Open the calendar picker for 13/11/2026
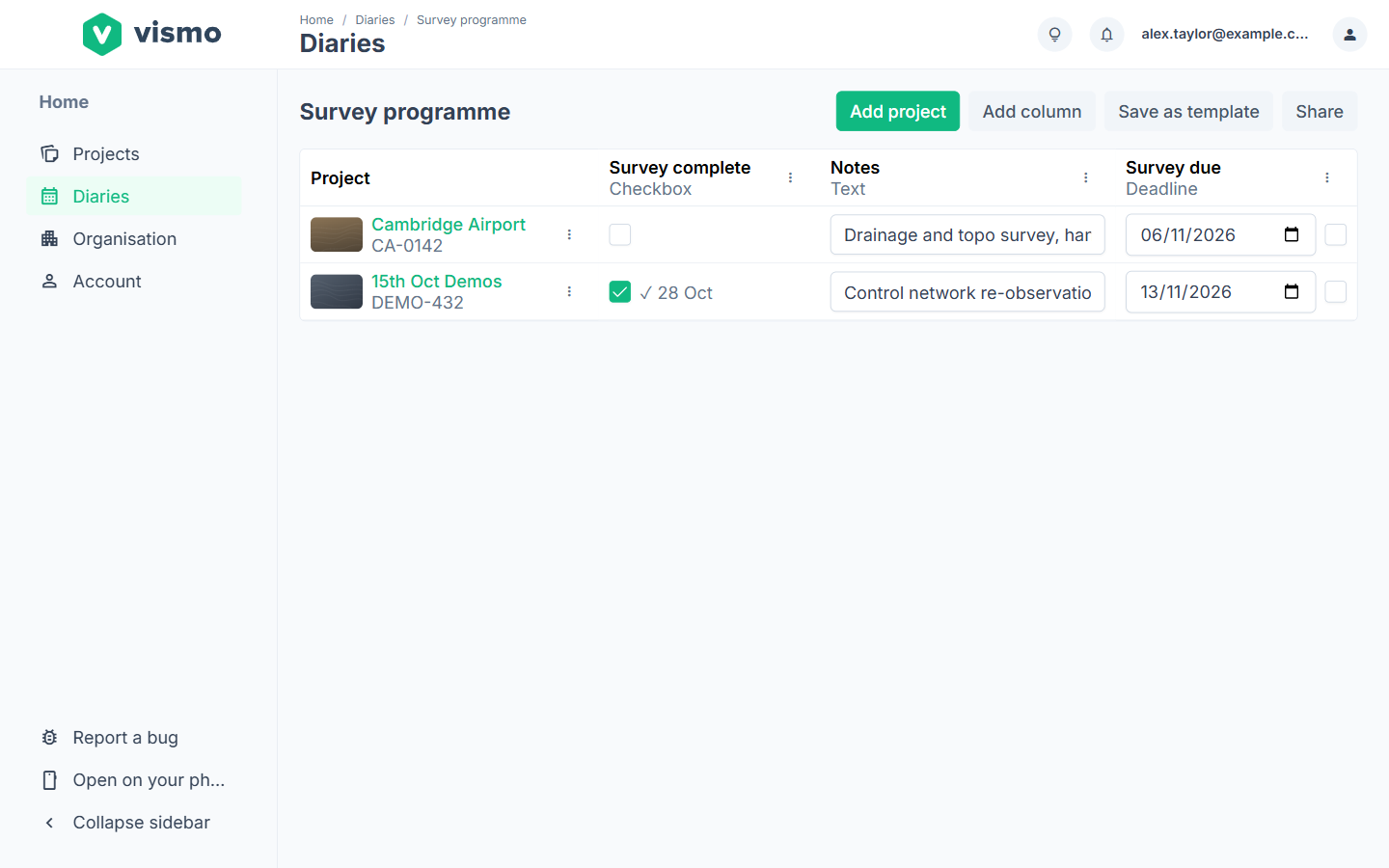This screenshot has height=868, width=1389. click(x=1292, y=291)
